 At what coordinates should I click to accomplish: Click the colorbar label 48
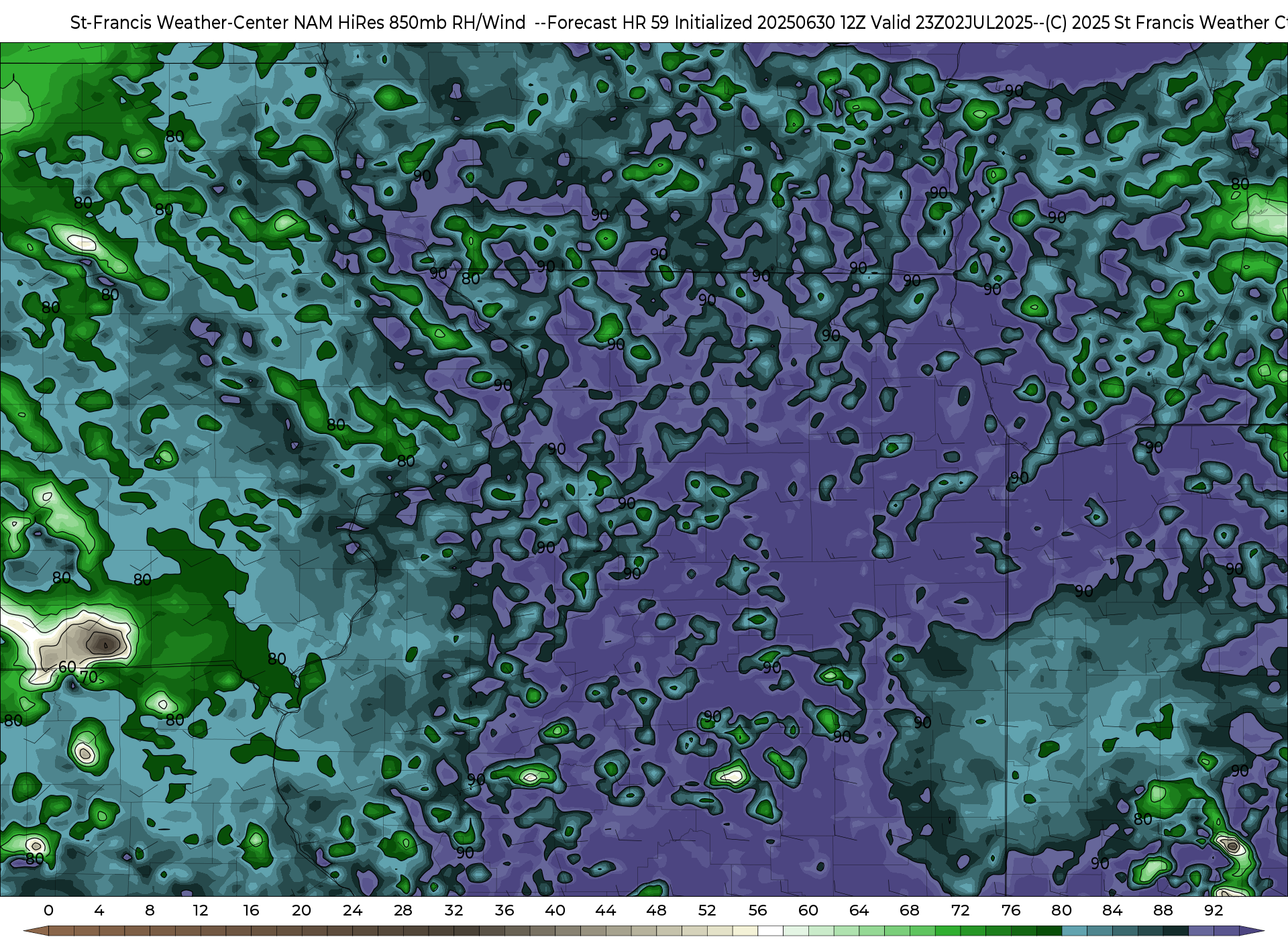tap(656, 910)
